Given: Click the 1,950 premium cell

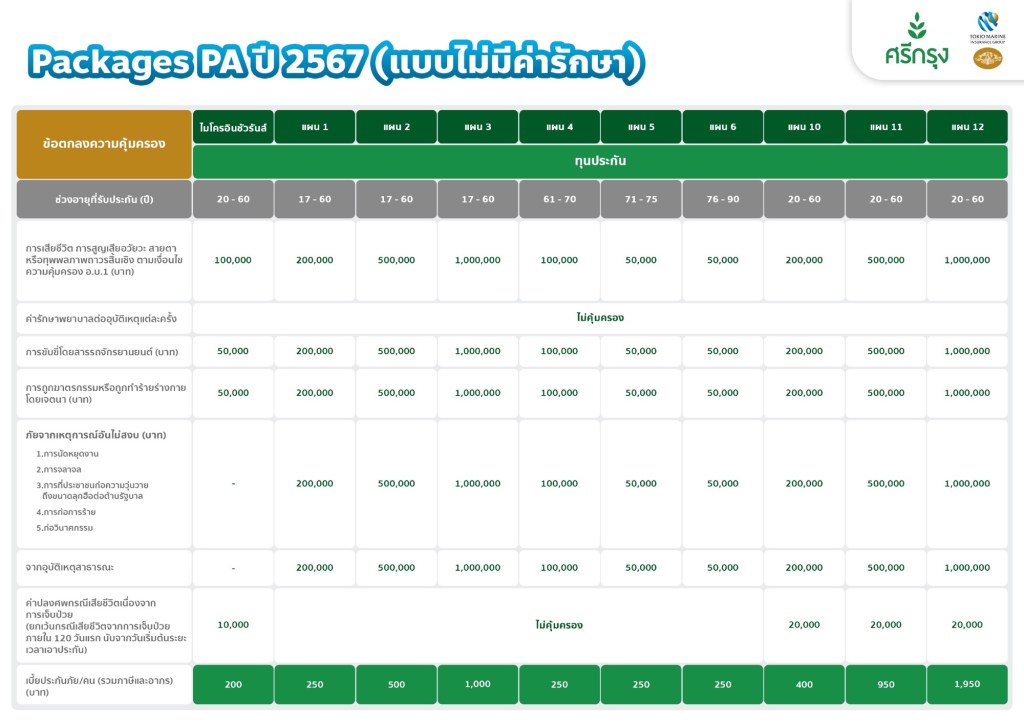Looking at the screenshot, I should pyautogui.click(x=967, y=684).
